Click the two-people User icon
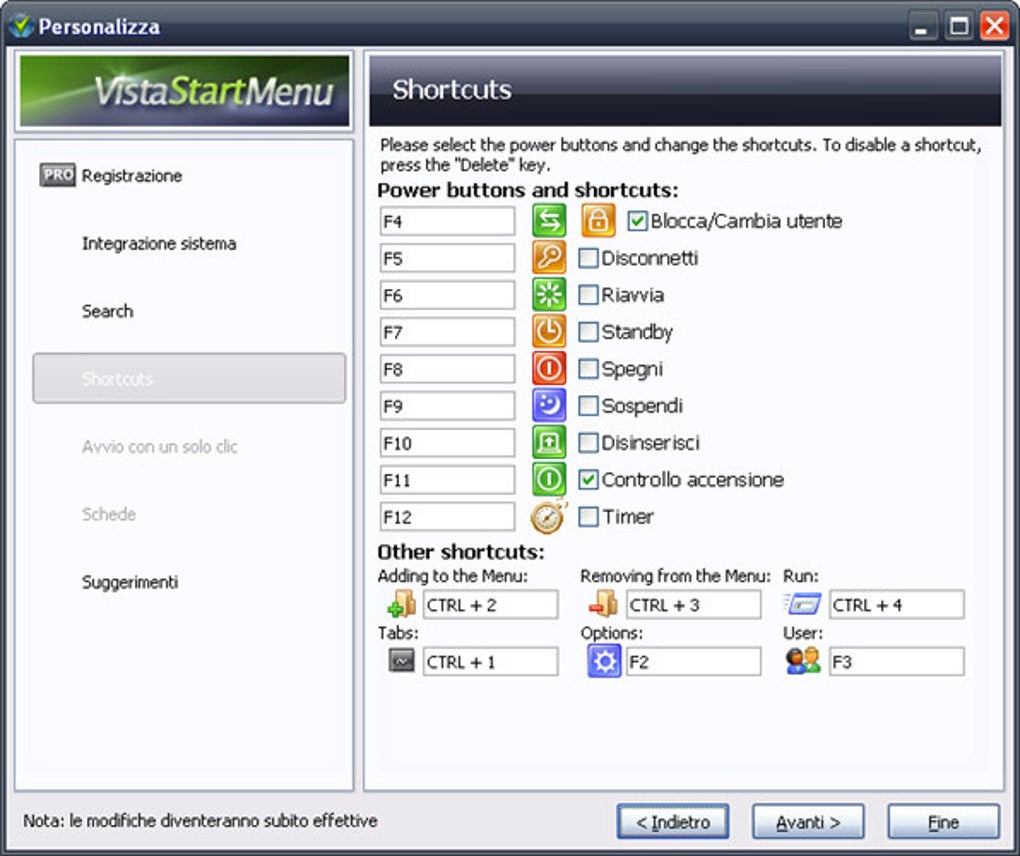This screenshot has height=856, width=1020. [803, 662]
